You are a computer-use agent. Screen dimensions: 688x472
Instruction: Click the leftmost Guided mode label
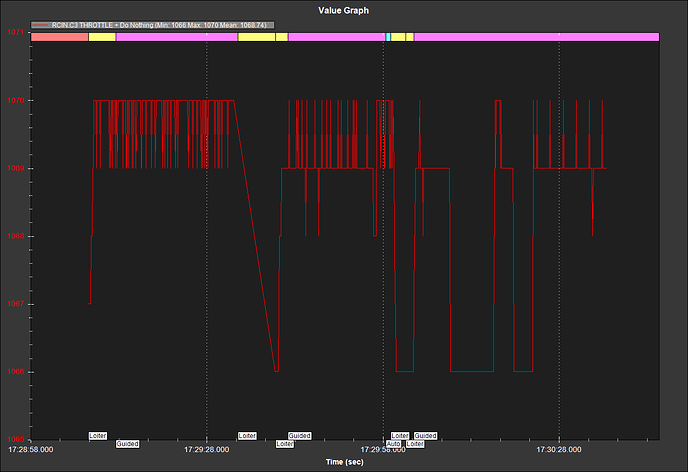point(127,443)
